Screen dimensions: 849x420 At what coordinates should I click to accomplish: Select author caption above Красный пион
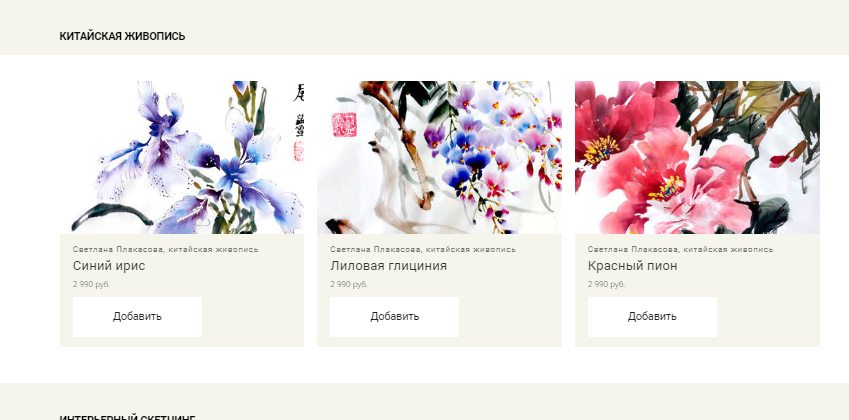point(681,250)
